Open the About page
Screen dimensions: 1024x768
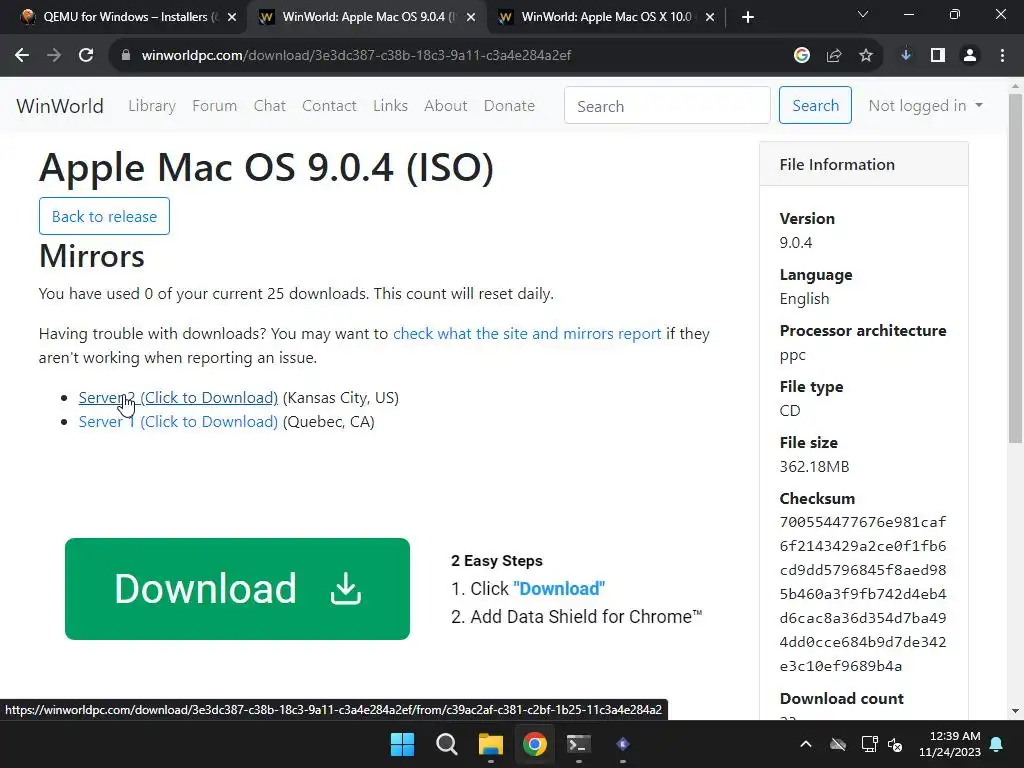tap(445, 106)
